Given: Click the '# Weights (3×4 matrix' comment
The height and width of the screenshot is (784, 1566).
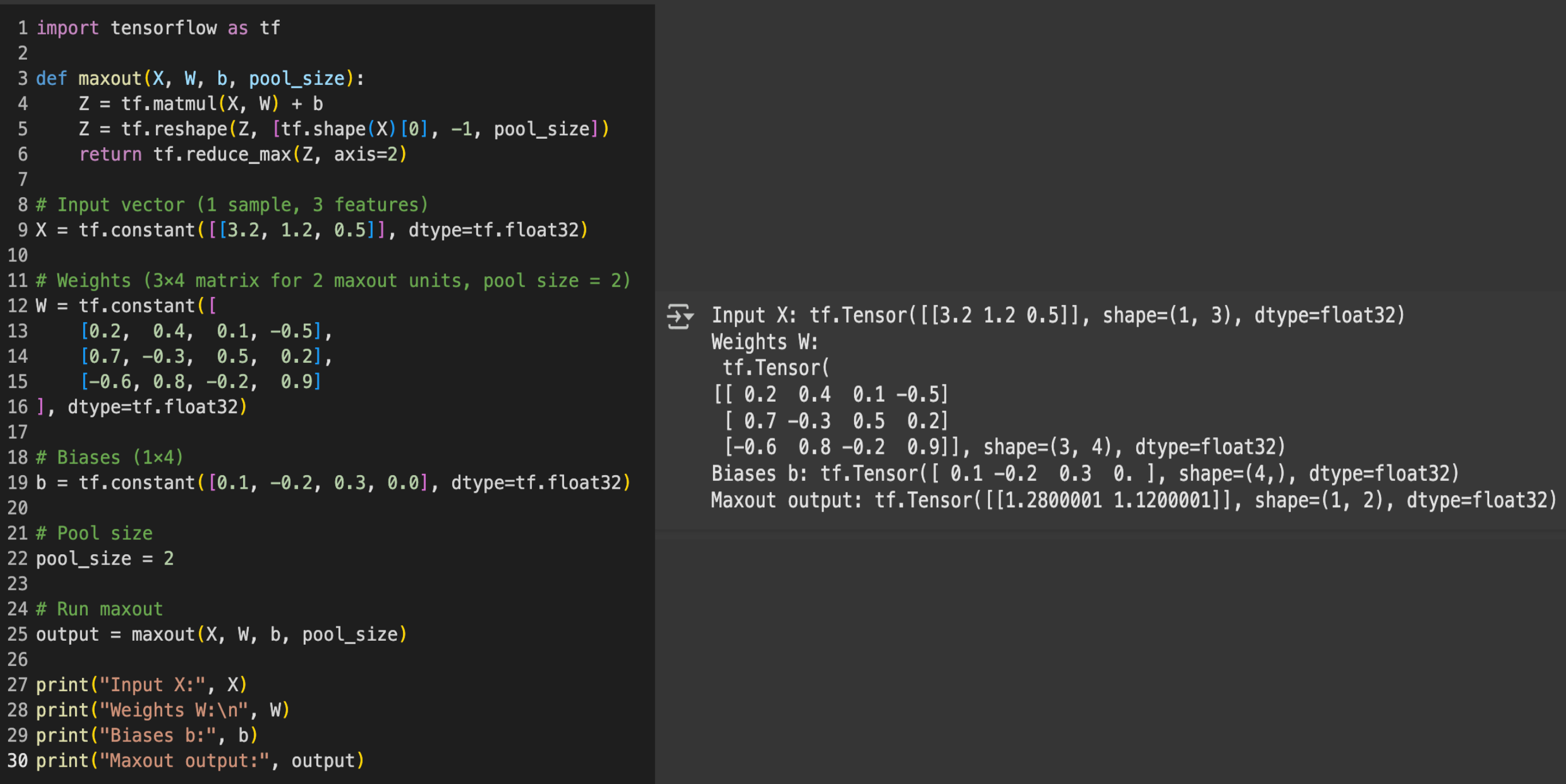Looking at the screenshot, I should pos(333,281).
